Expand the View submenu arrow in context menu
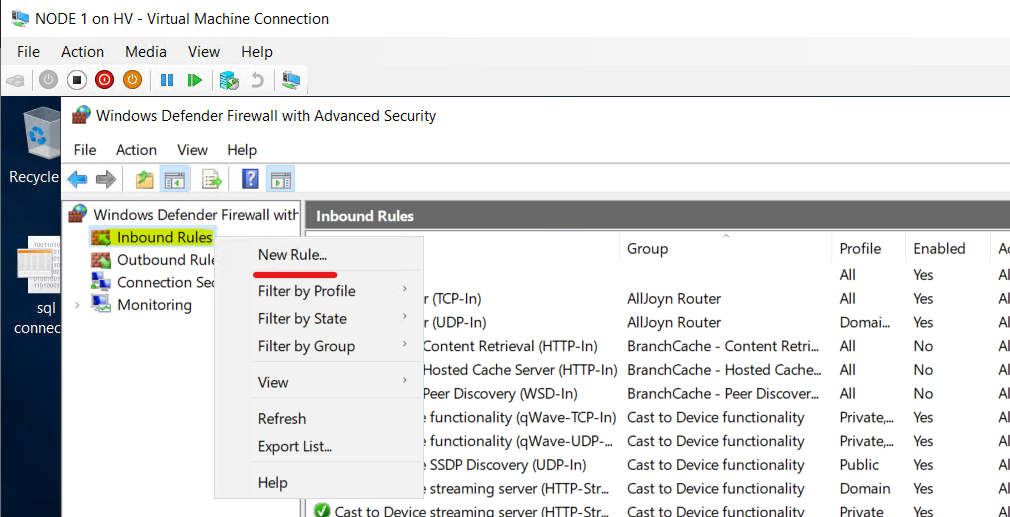This screenshot has width=1010, height=517. 405,380
